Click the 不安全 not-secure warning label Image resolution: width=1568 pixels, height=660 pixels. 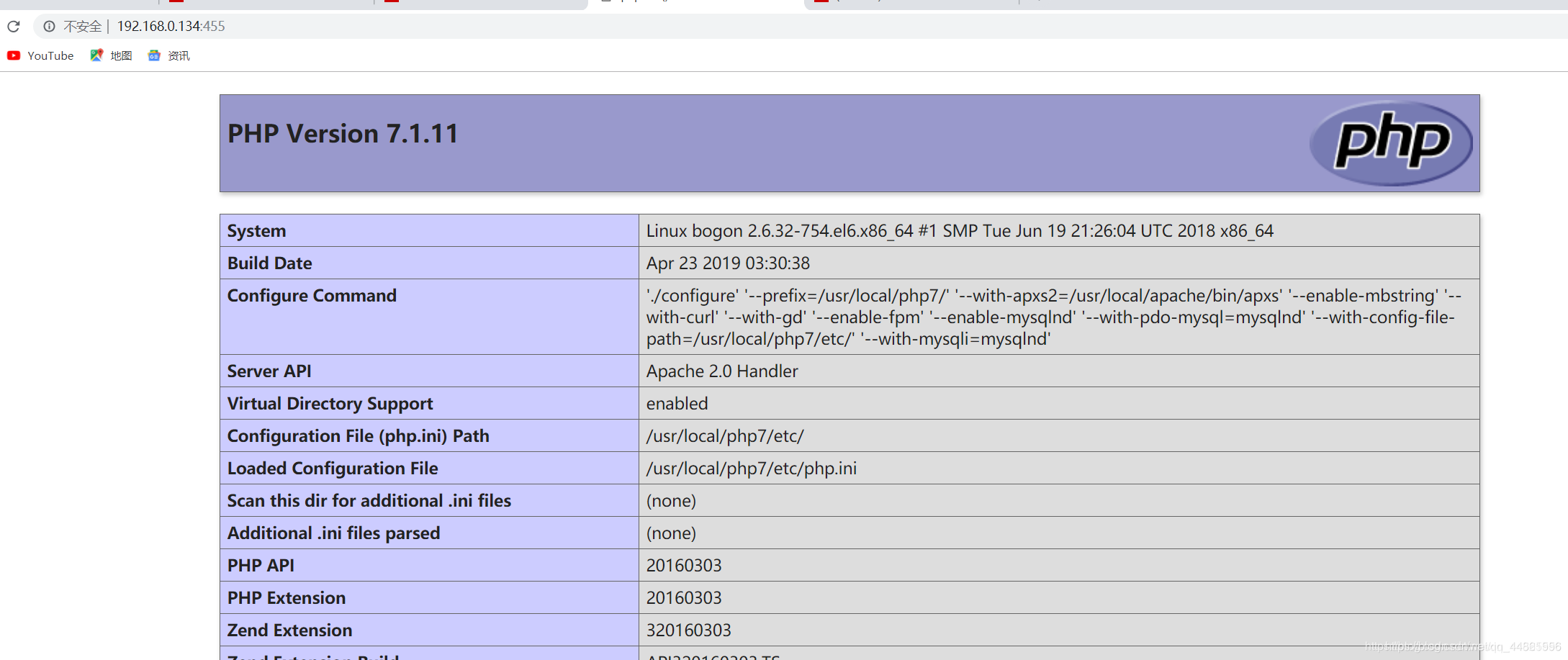(83, 27)
